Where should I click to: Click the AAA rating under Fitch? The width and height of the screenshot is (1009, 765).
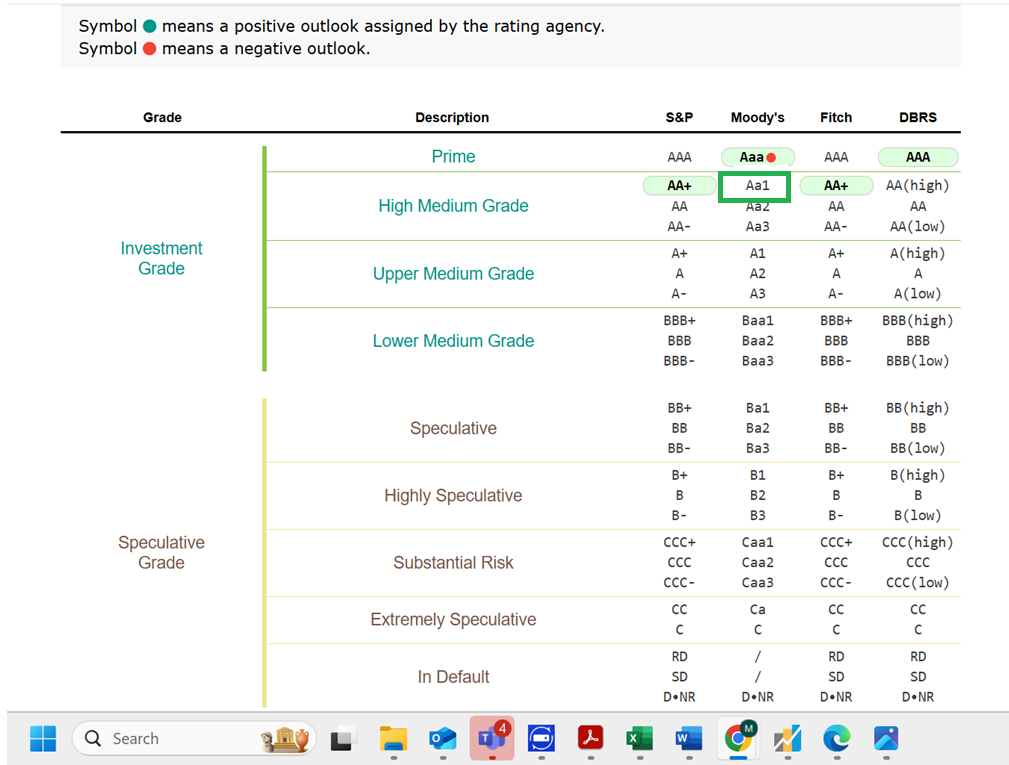[x=836, y=157]
